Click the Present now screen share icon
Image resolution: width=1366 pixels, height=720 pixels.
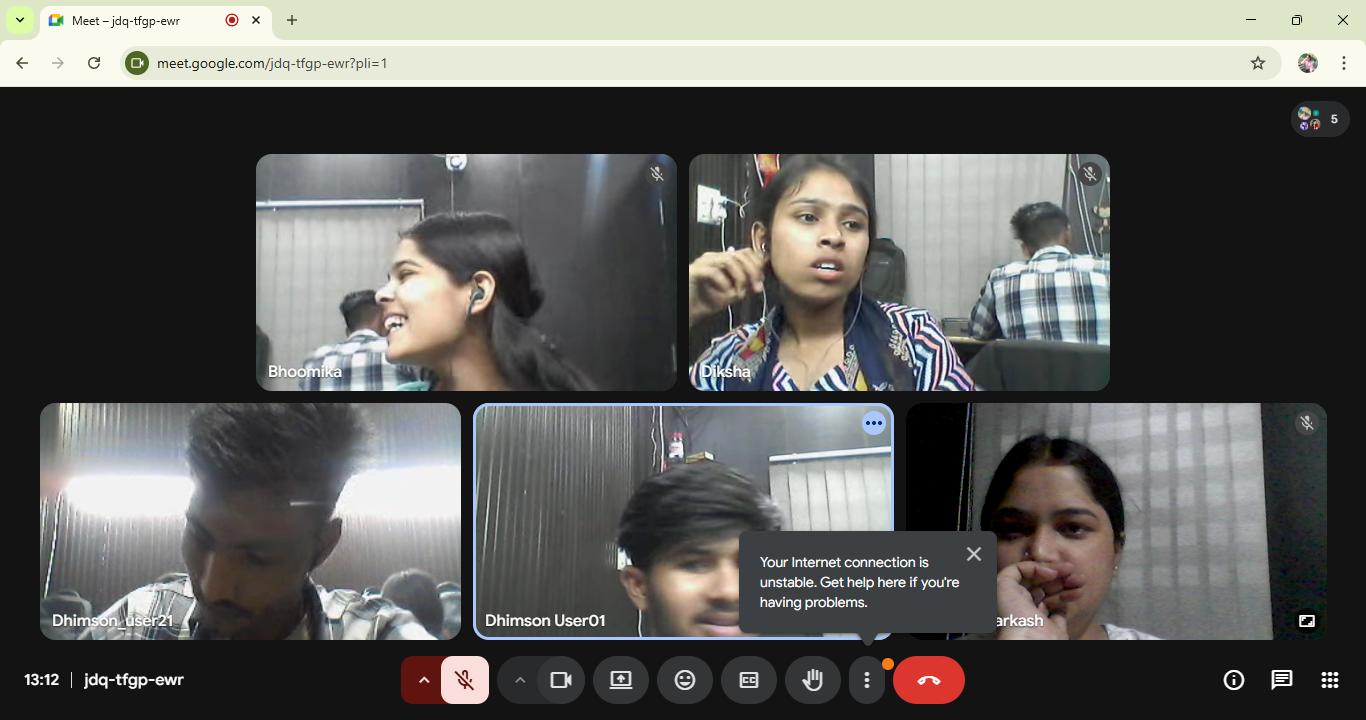(620, 680)
